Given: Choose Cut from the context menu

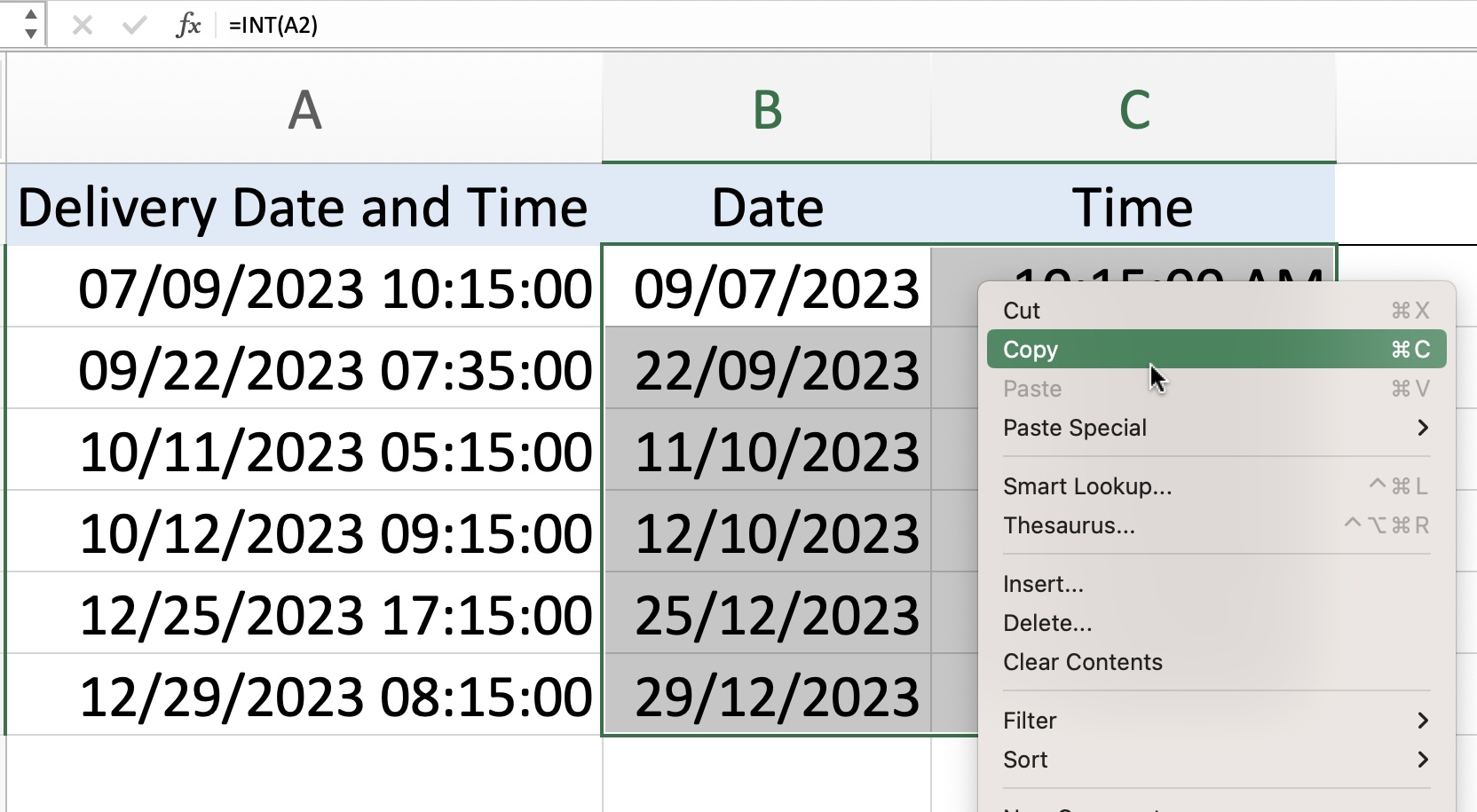Looking at the screenshot, I should (x=1216, y=311).
